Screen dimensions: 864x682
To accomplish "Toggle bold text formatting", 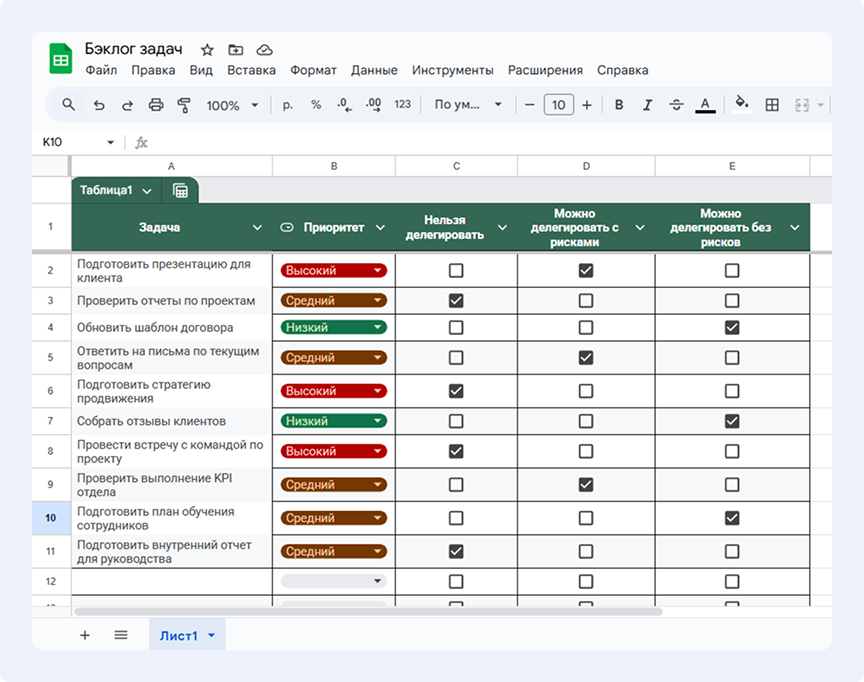I will 619,105.
